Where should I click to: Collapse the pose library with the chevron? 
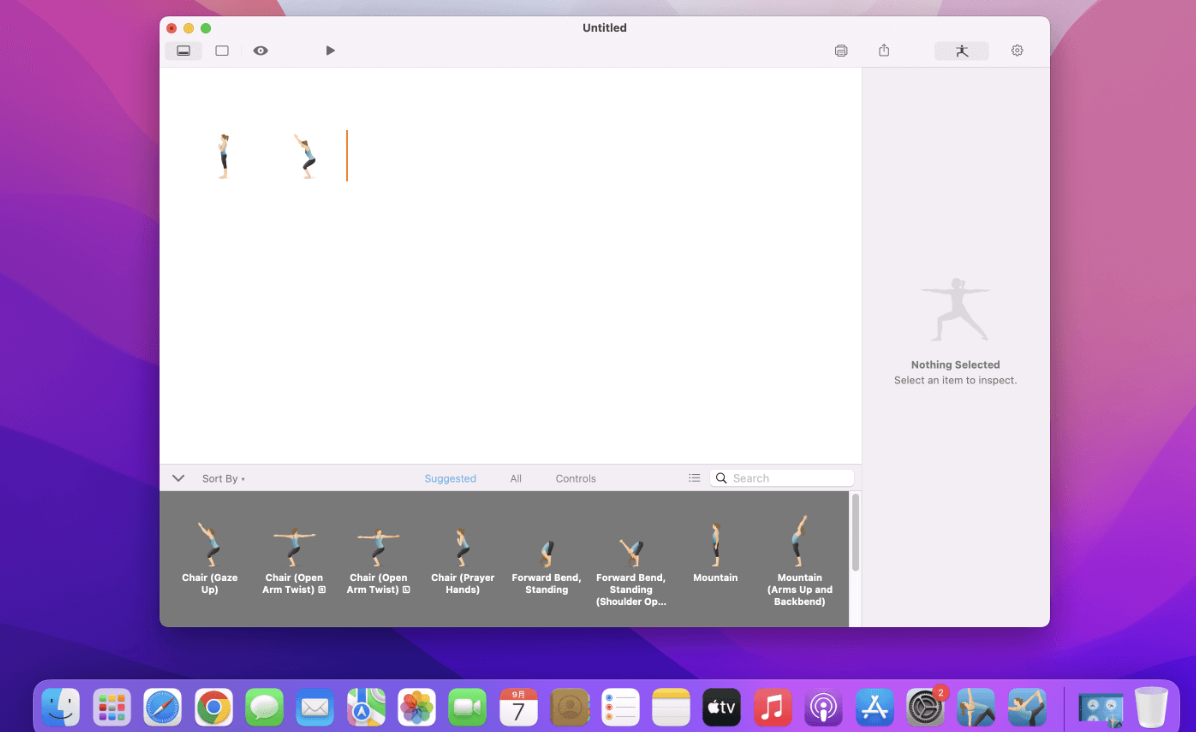[x=178, y=479]
